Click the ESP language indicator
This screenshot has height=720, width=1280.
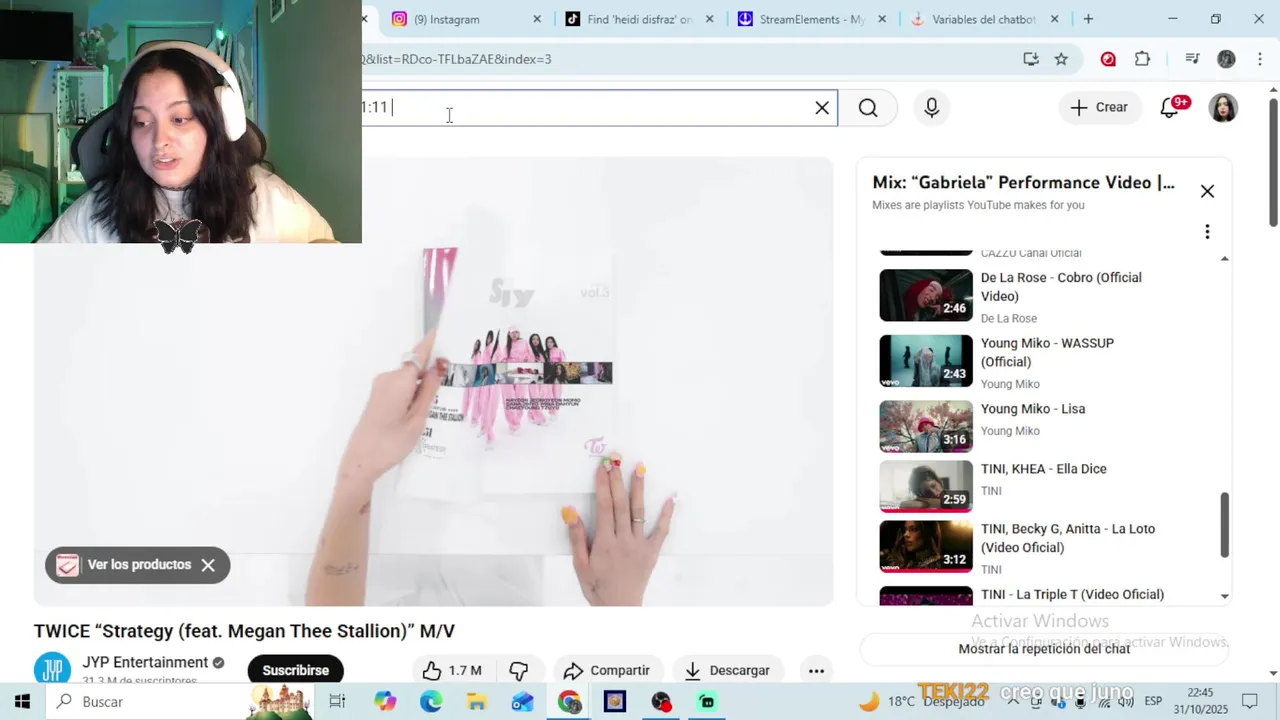(1152, 701)
